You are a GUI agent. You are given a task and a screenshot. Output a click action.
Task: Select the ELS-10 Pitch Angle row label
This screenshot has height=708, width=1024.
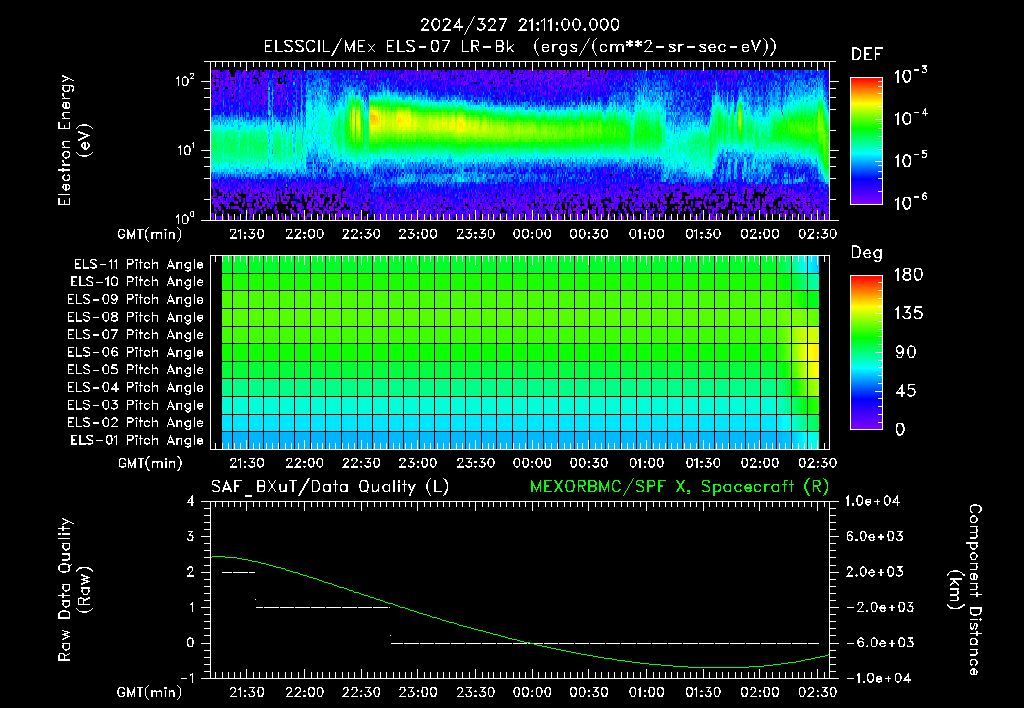[137, 282]
